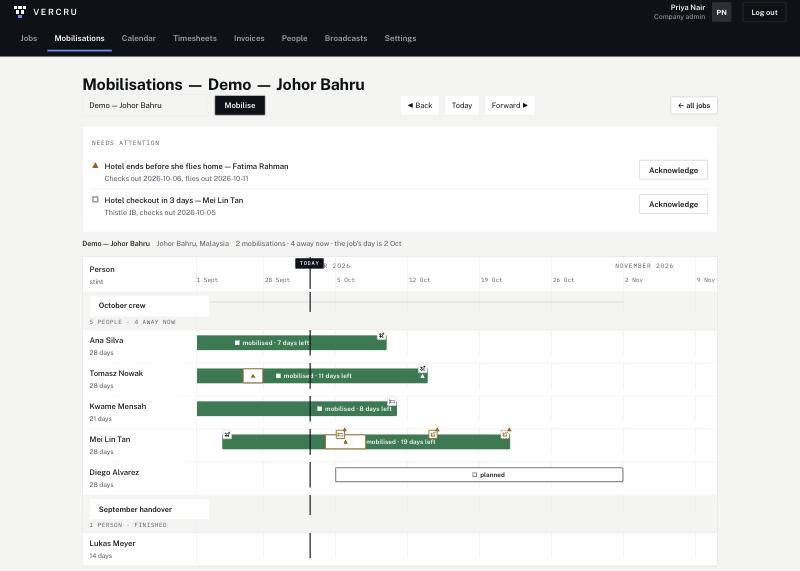The height and width of the screenshot is (571, 800).
Task: Click '12 Oct' date header
Action: coord(419,280)
